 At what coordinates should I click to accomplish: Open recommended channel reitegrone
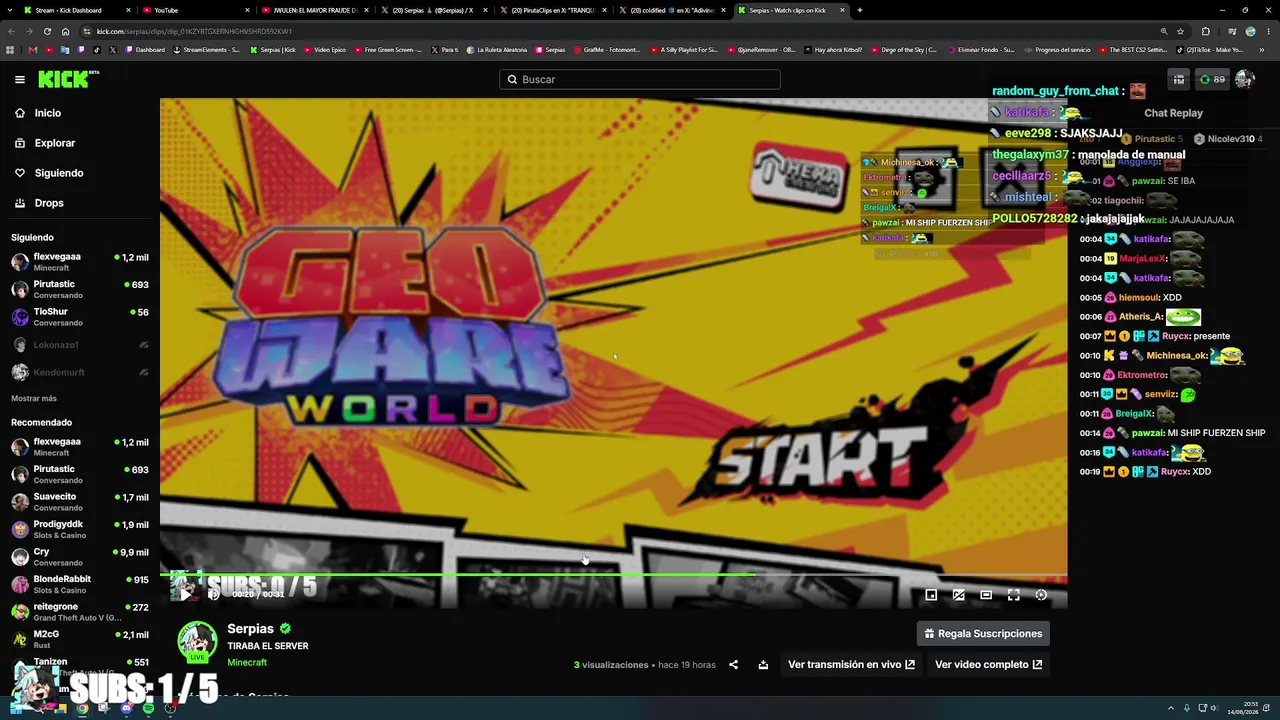(80, 612)
